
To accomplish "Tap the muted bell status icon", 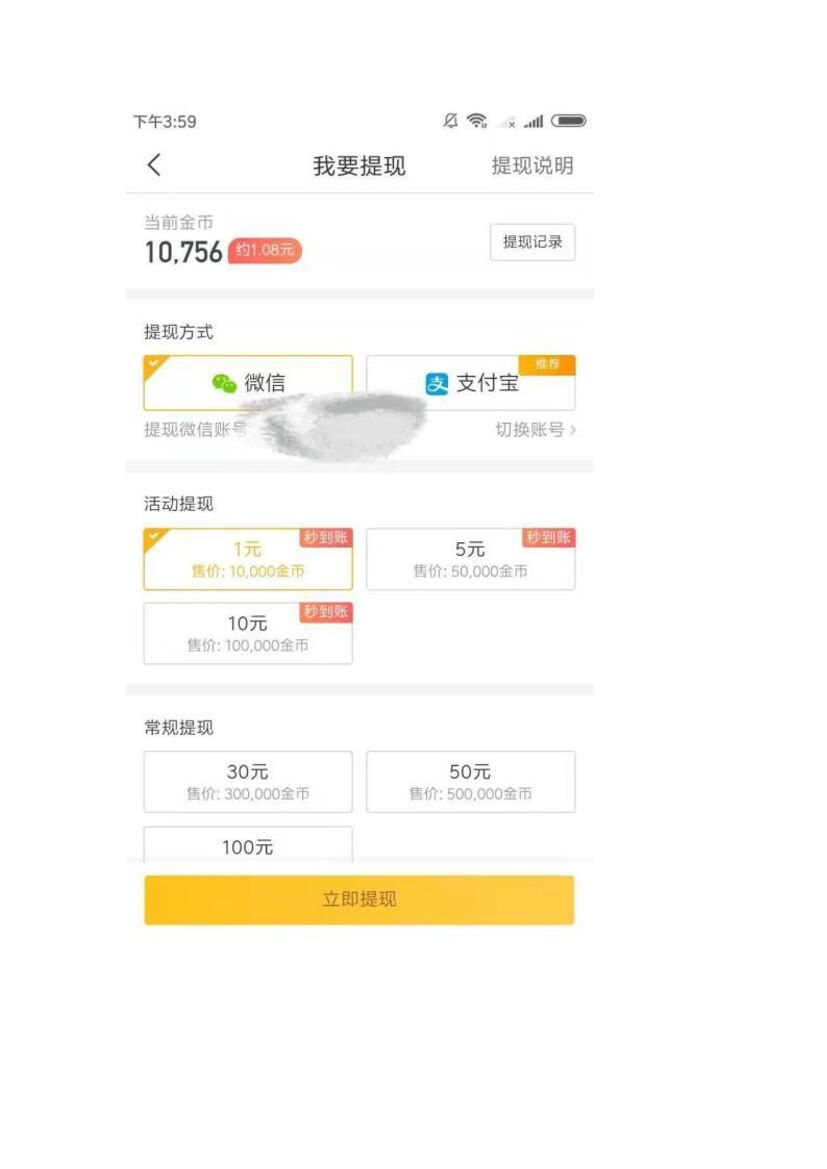I will 451,121.
